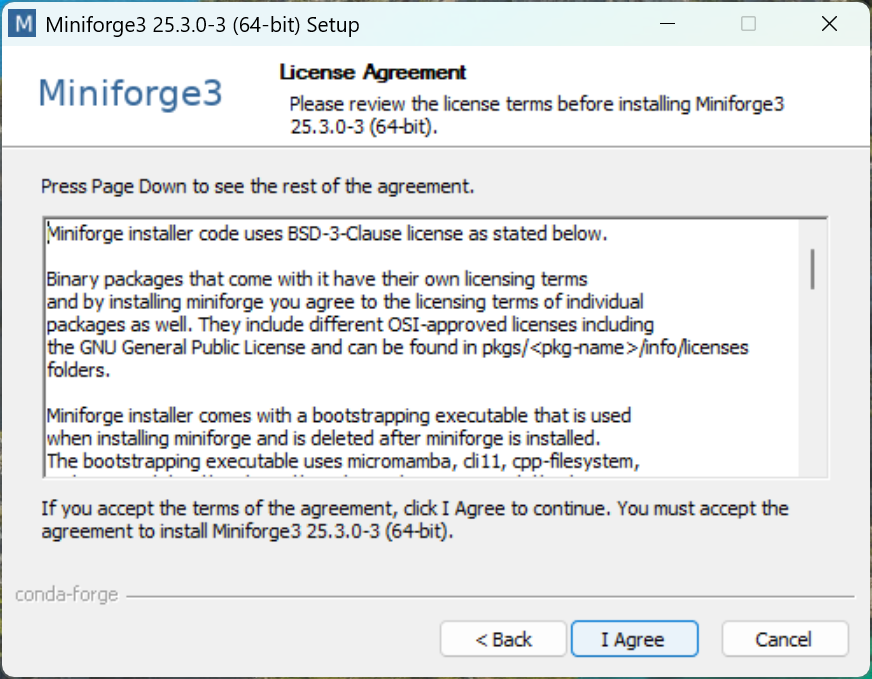Screen dimensions: 872x679
Task: Close the Miniforge3 Setup dialog
Action: click(829, 24)
